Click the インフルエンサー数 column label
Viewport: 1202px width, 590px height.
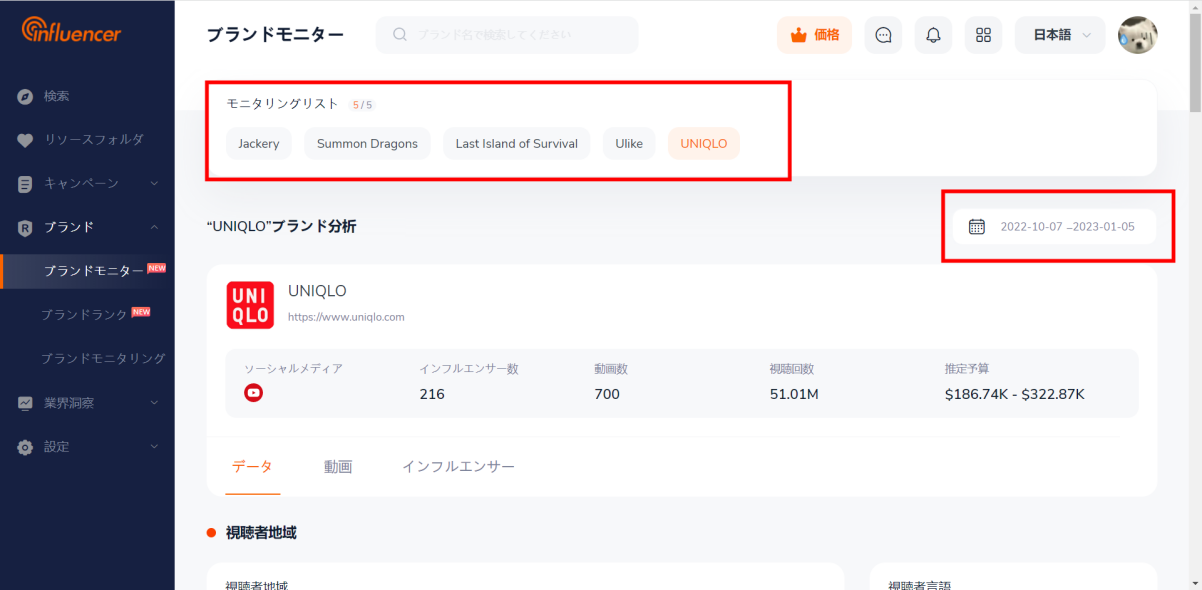coord(469,369)
